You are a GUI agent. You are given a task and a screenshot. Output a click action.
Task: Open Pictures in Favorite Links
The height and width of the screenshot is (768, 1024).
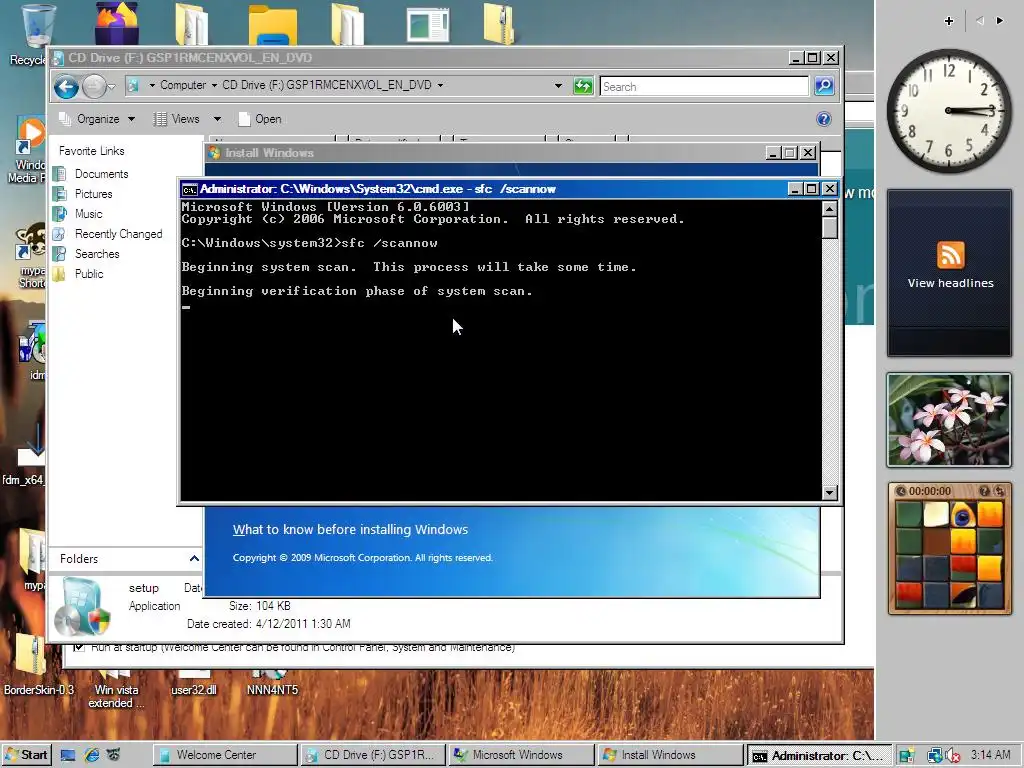[x=93, y=194]
